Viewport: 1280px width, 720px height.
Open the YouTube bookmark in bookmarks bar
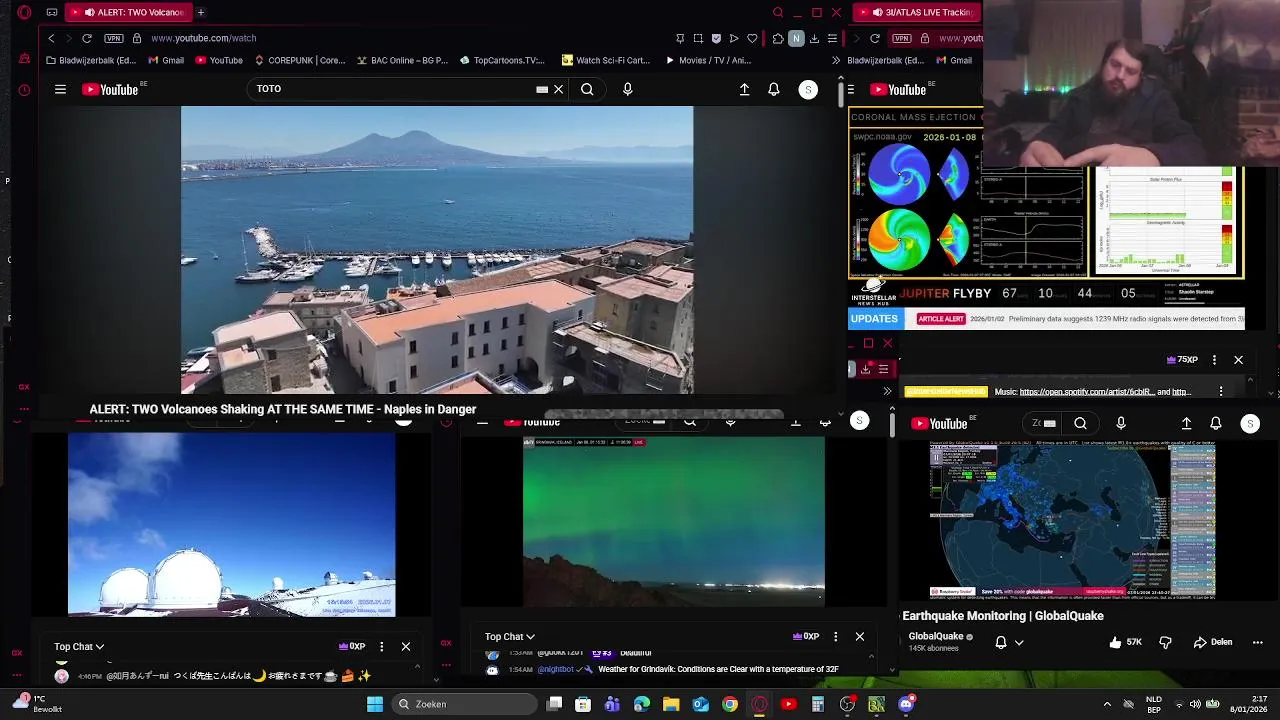219,60
